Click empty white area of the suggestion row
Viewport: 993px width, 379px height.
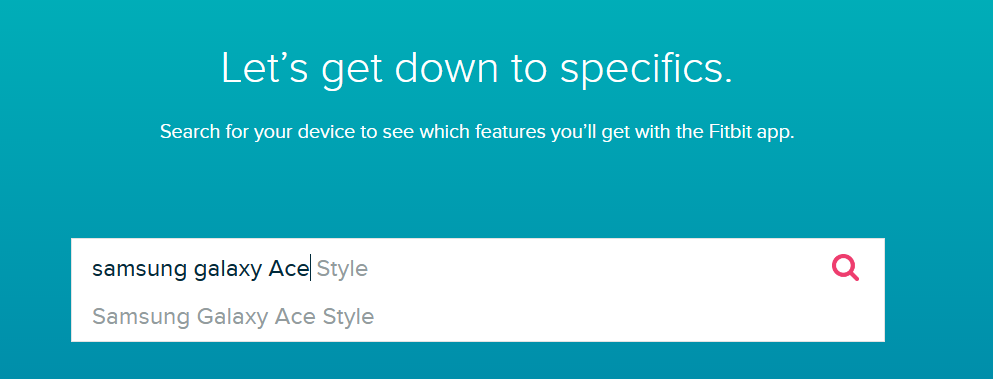click(627, 317)
